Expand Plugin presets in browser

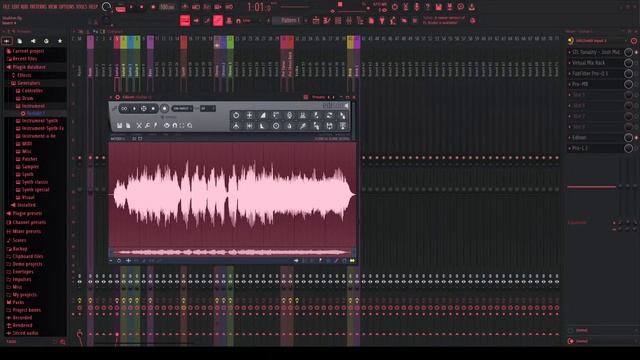[x=27, y=213]
